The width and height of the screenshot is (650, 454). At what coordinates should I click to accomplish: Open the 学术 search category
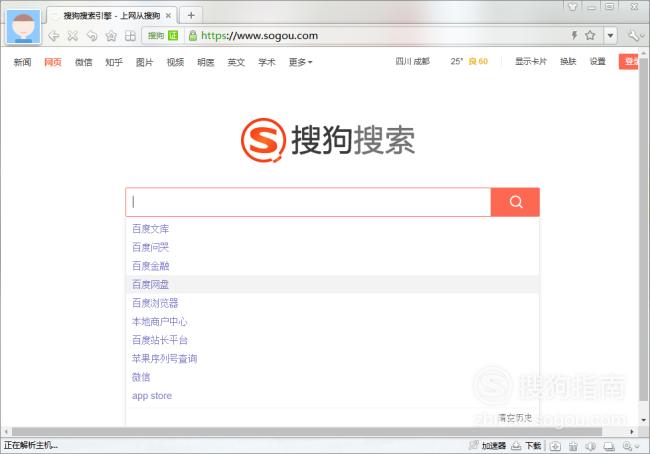267,62
